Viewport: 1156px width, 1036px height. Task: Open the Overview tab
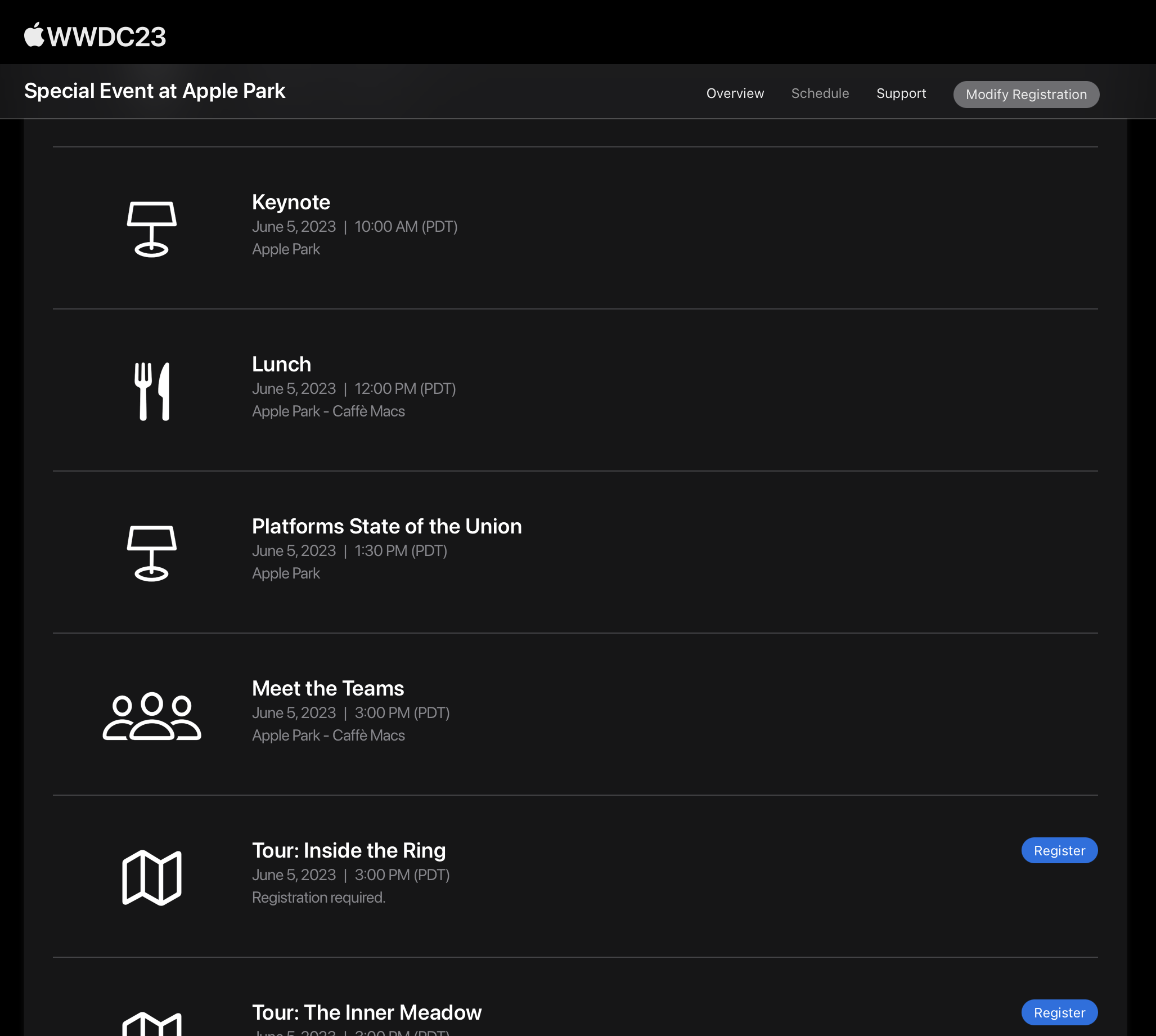(735, 93)
